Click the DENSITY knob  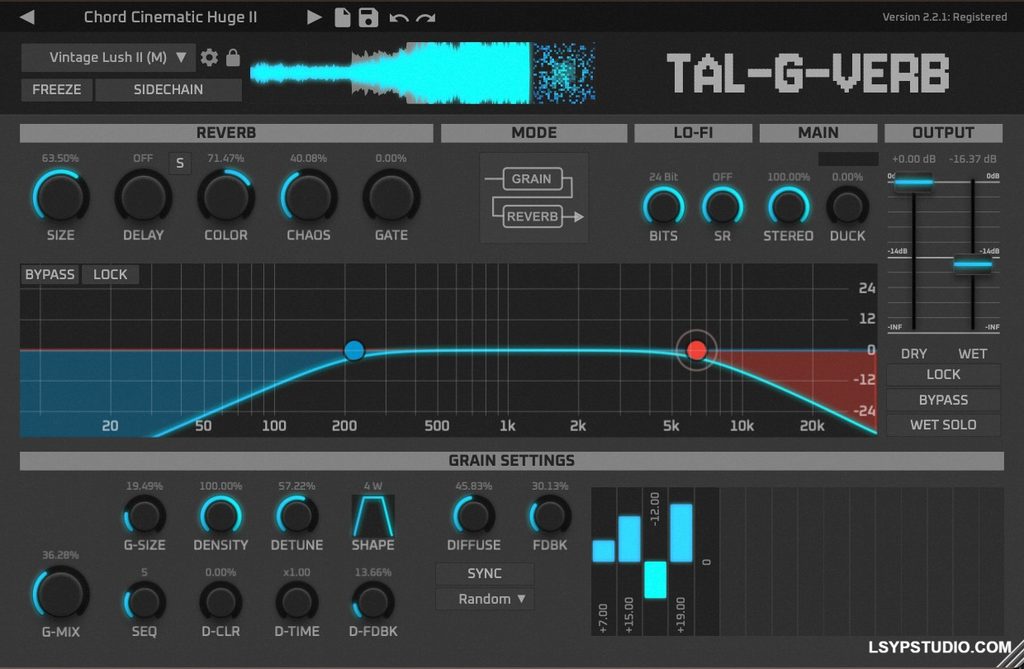[221, 515]
